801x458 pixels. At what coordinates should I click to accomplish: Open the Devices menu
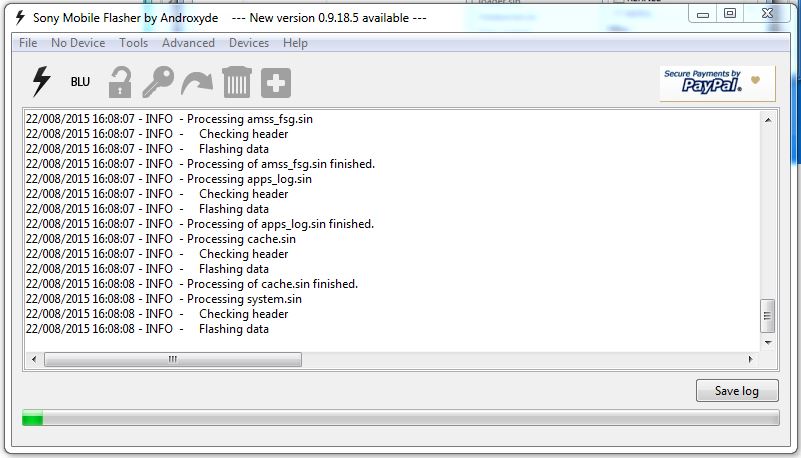(x=249, y=43)
